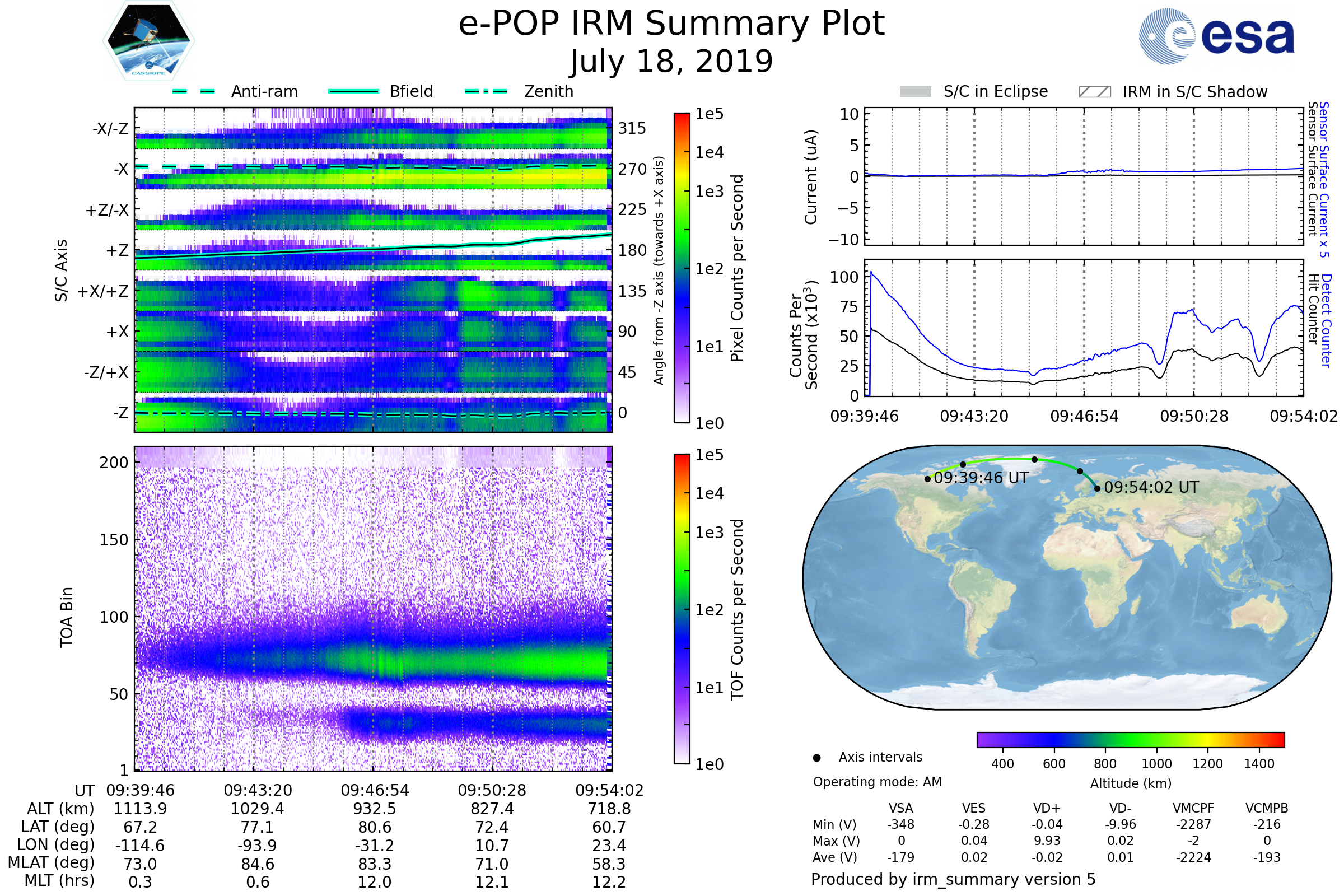Image resolution: width=1344 pixels, height=896 pixels.
Task: Click the Operating mode: AM text
Action: (x=877, y=782)
